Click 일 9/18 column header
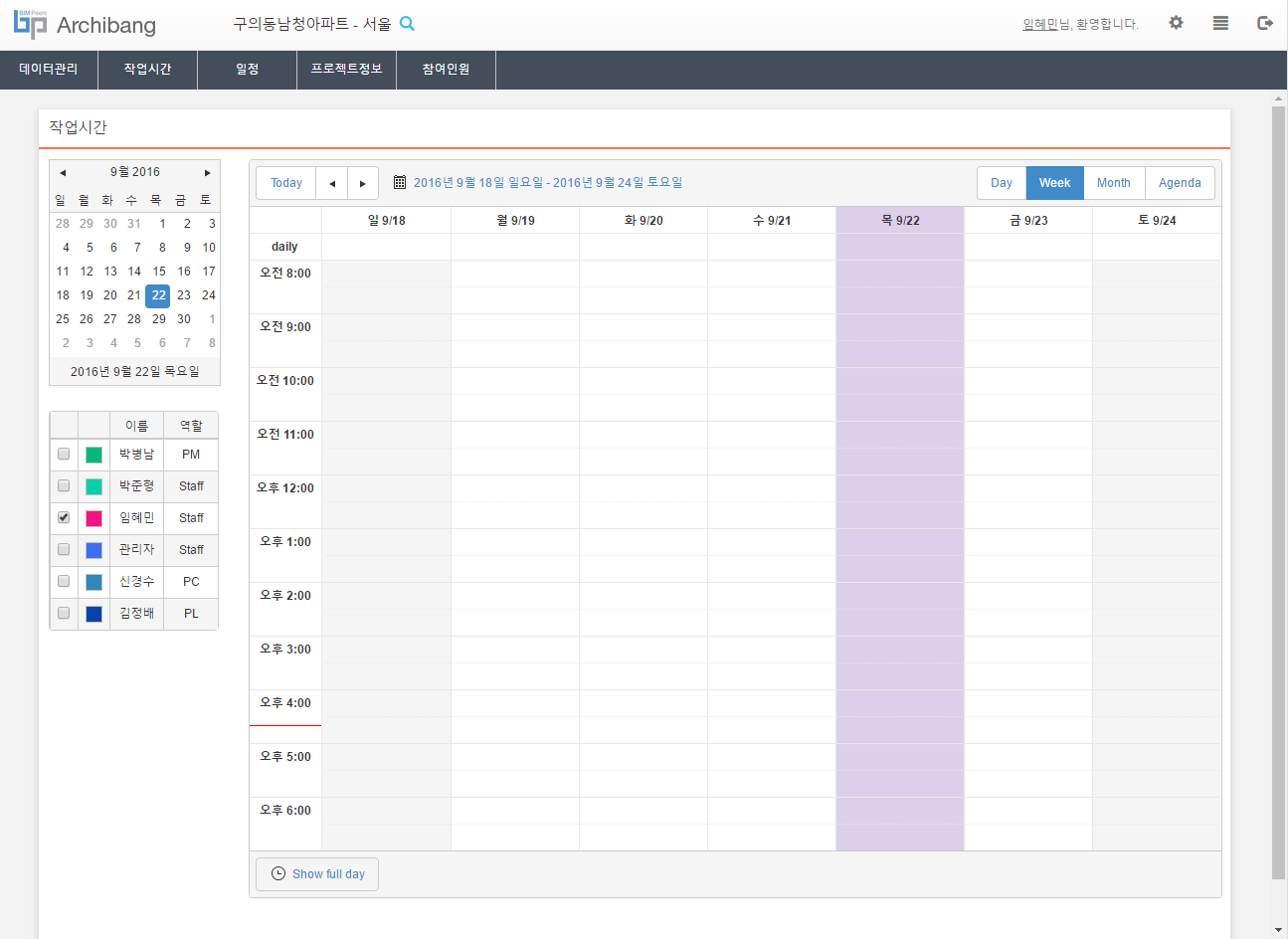 [x=387, y=221]
